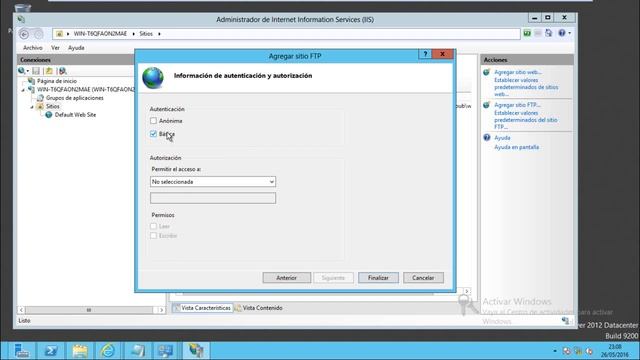
Task: Click the IIS Manager taskbar icon
Action: pyautogui.click(x=196, y=351)
